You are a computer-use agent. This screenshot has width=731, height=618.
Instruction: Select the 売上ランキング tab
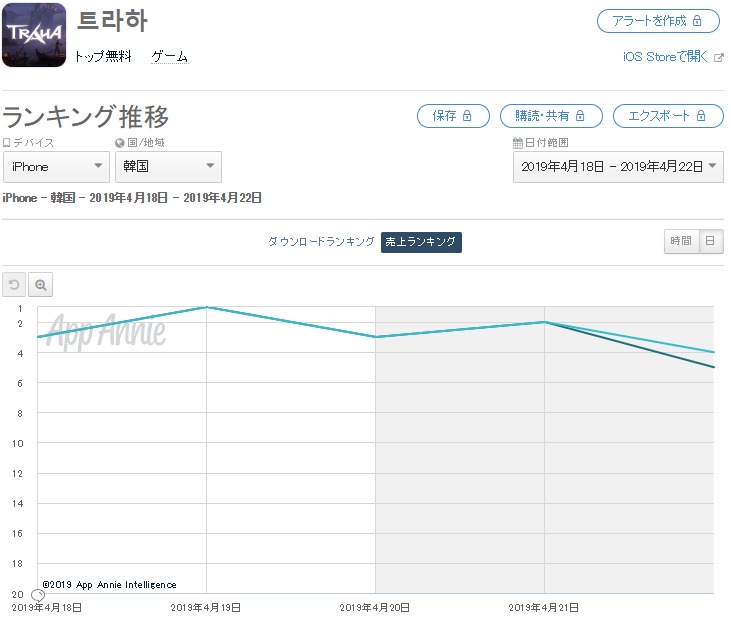[421, 242]
